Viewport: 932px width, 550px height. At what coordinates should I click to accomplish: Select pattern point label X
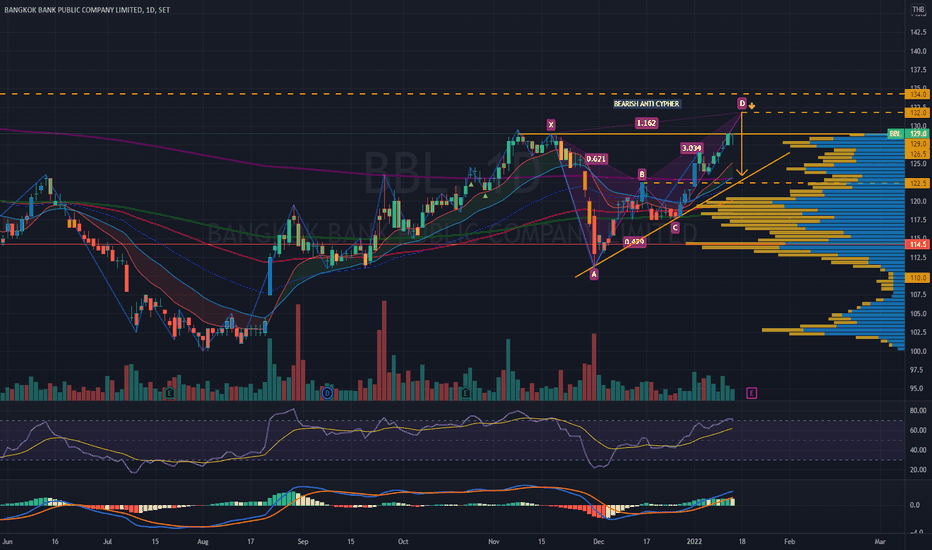(551, 124)
